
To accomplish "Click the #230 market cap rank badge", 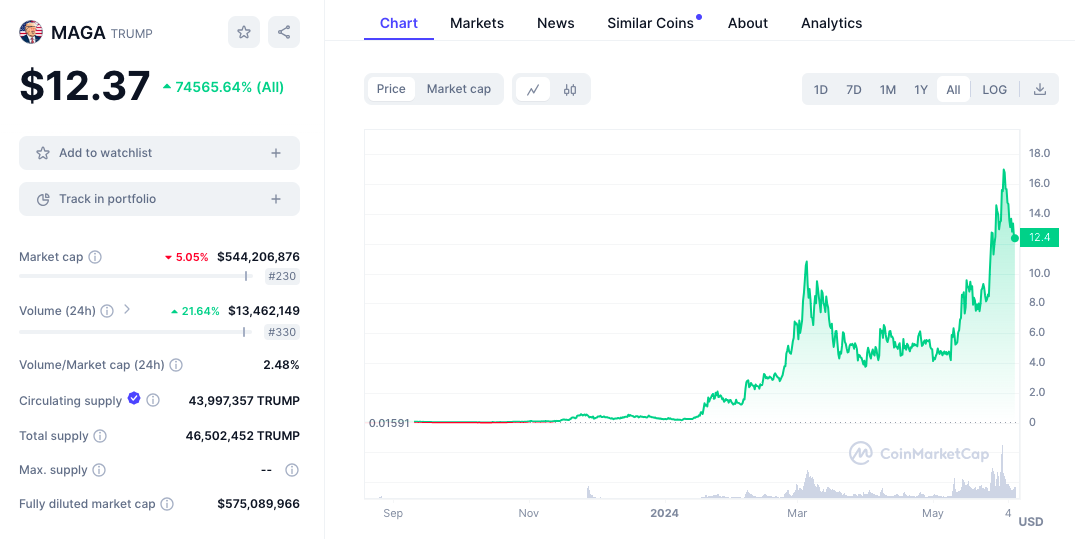I will (x=282, y=277).
